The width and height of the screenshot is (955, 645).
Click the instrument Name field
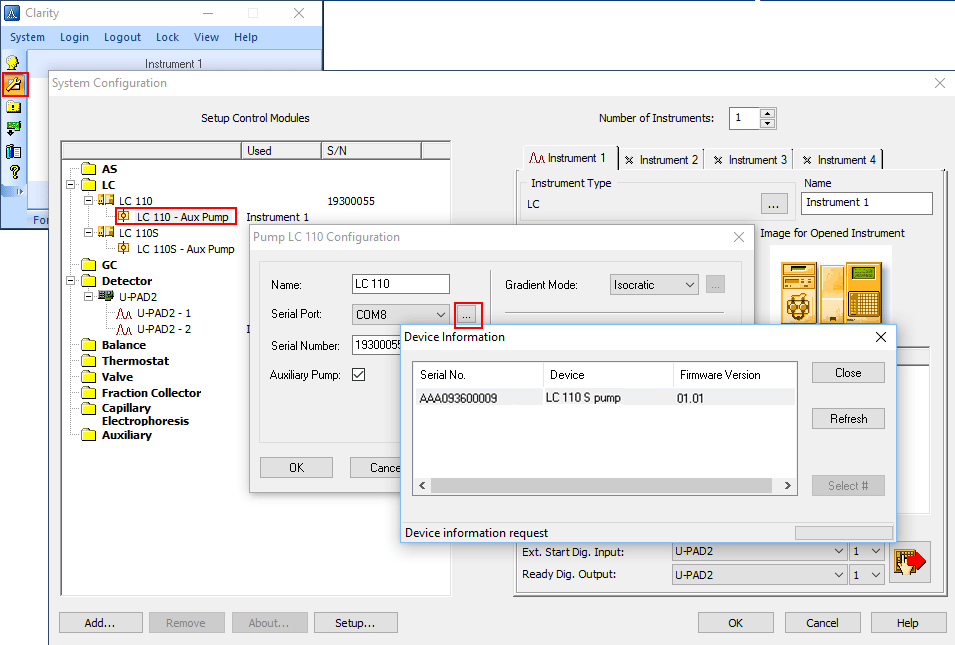[866, 203]
